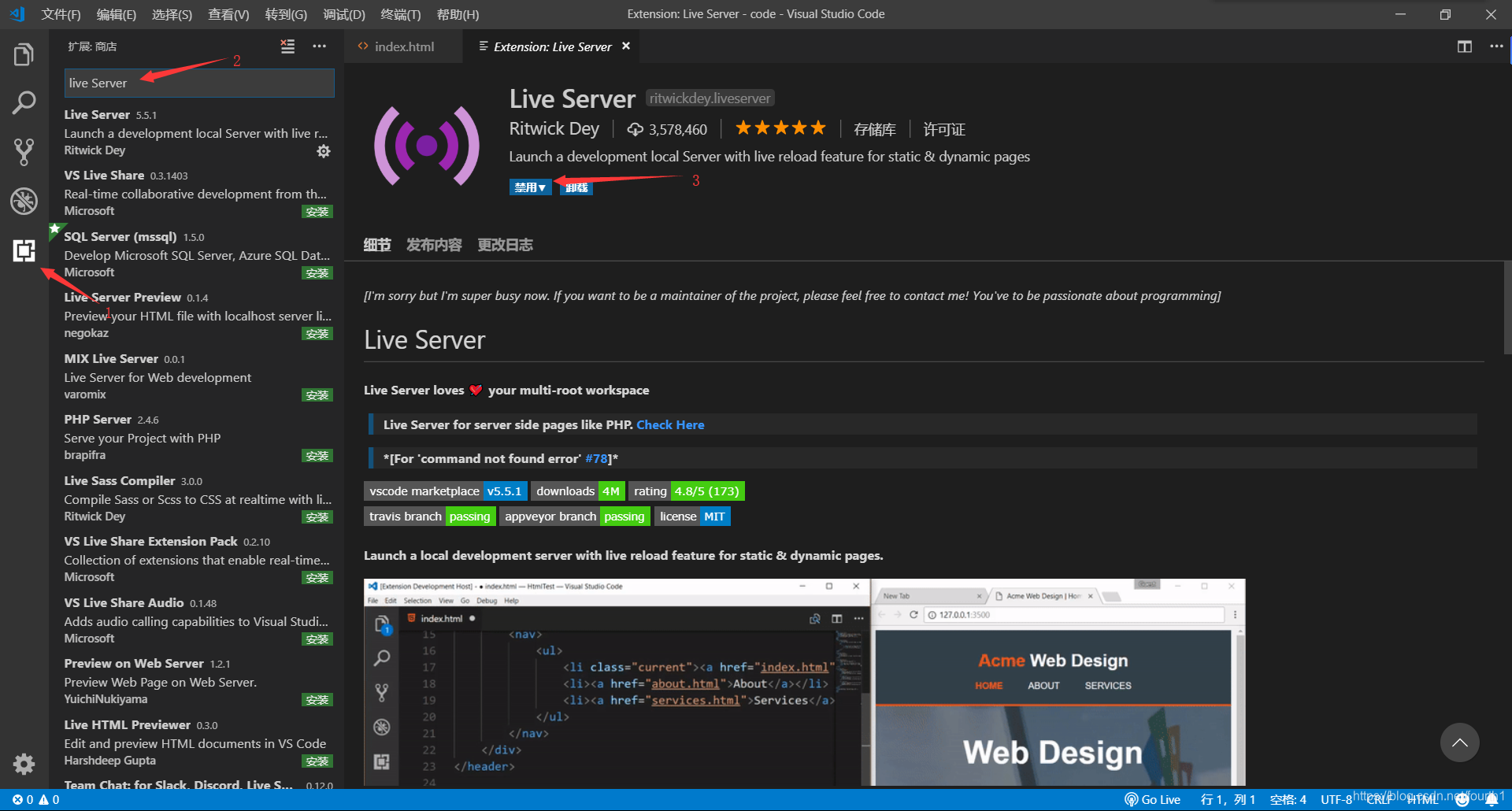Open the 查看(V) menu

(228, 14)
